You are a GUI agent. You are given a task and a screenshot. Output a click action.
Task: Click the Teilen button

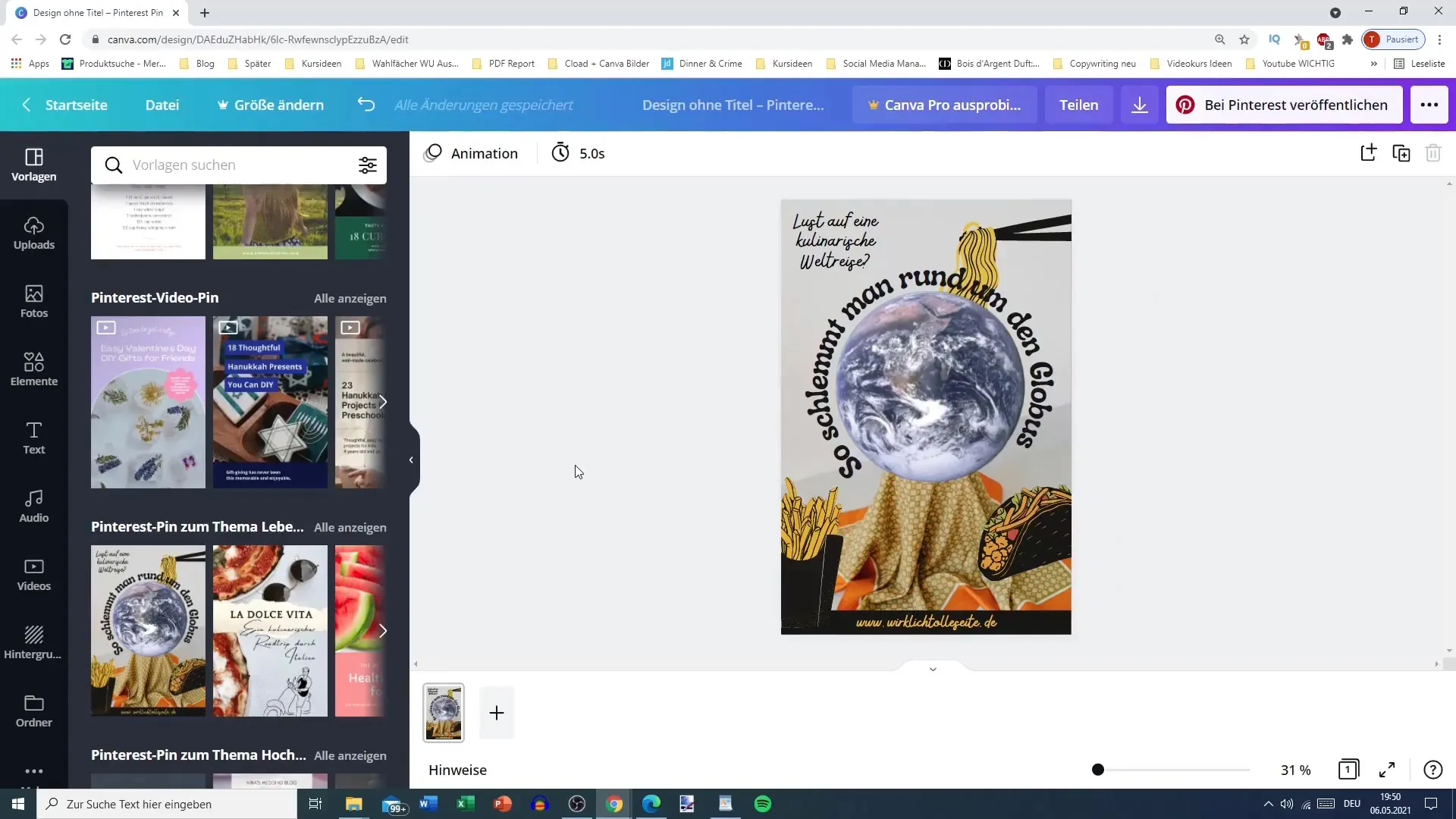click(1079, 104)
